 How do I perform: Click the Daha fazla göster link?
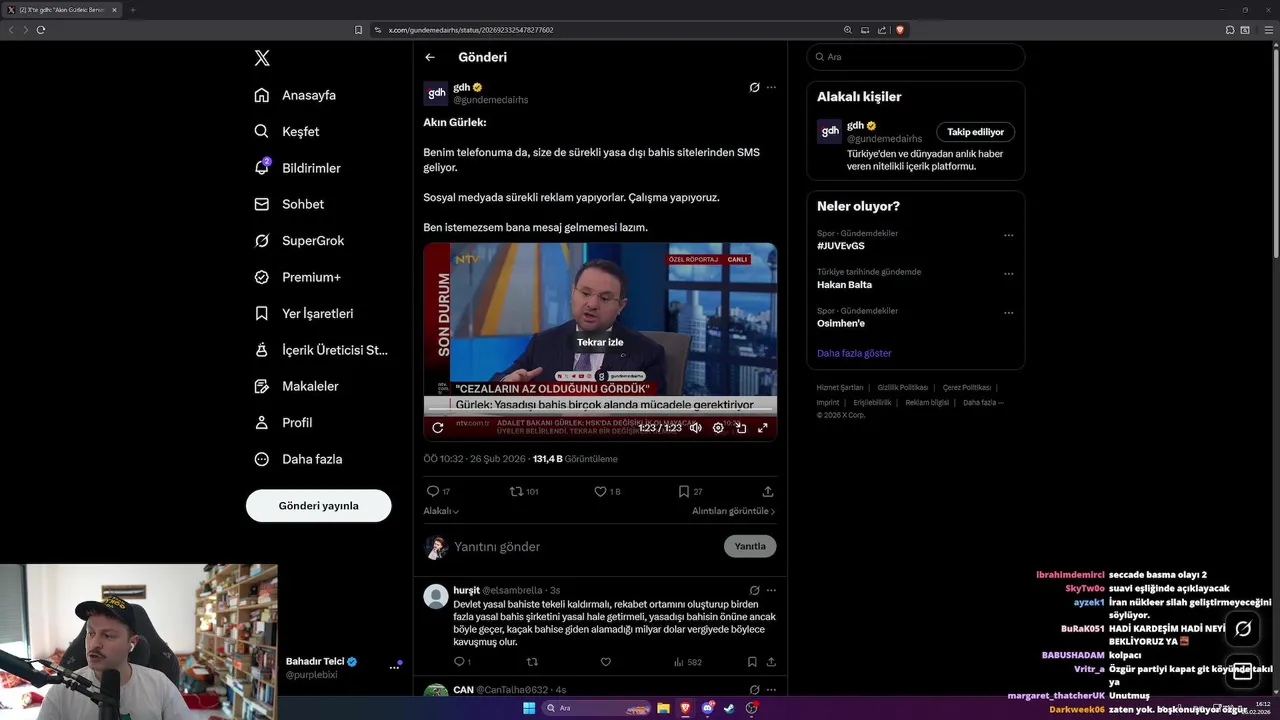[854, 353]
